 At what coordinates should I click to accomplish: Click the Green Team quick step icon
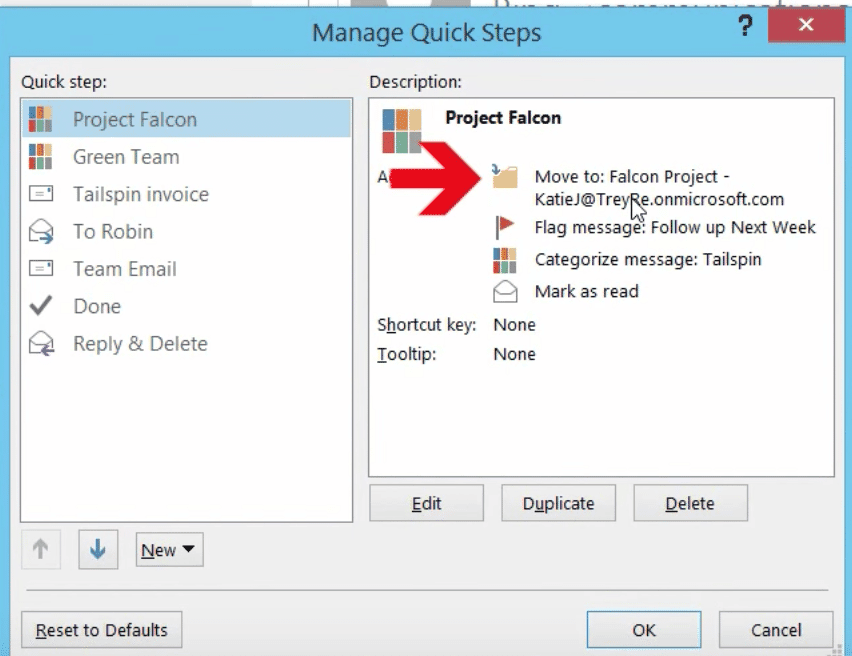point(41,157)
